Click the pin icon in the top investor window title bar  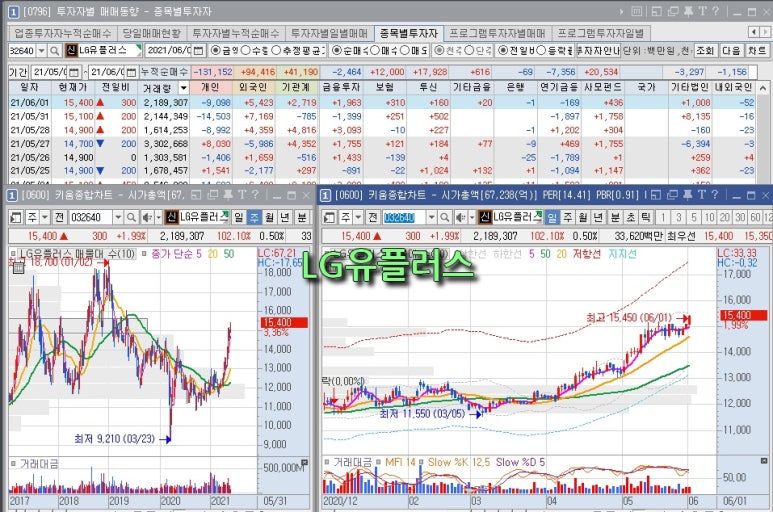point(688,11)
